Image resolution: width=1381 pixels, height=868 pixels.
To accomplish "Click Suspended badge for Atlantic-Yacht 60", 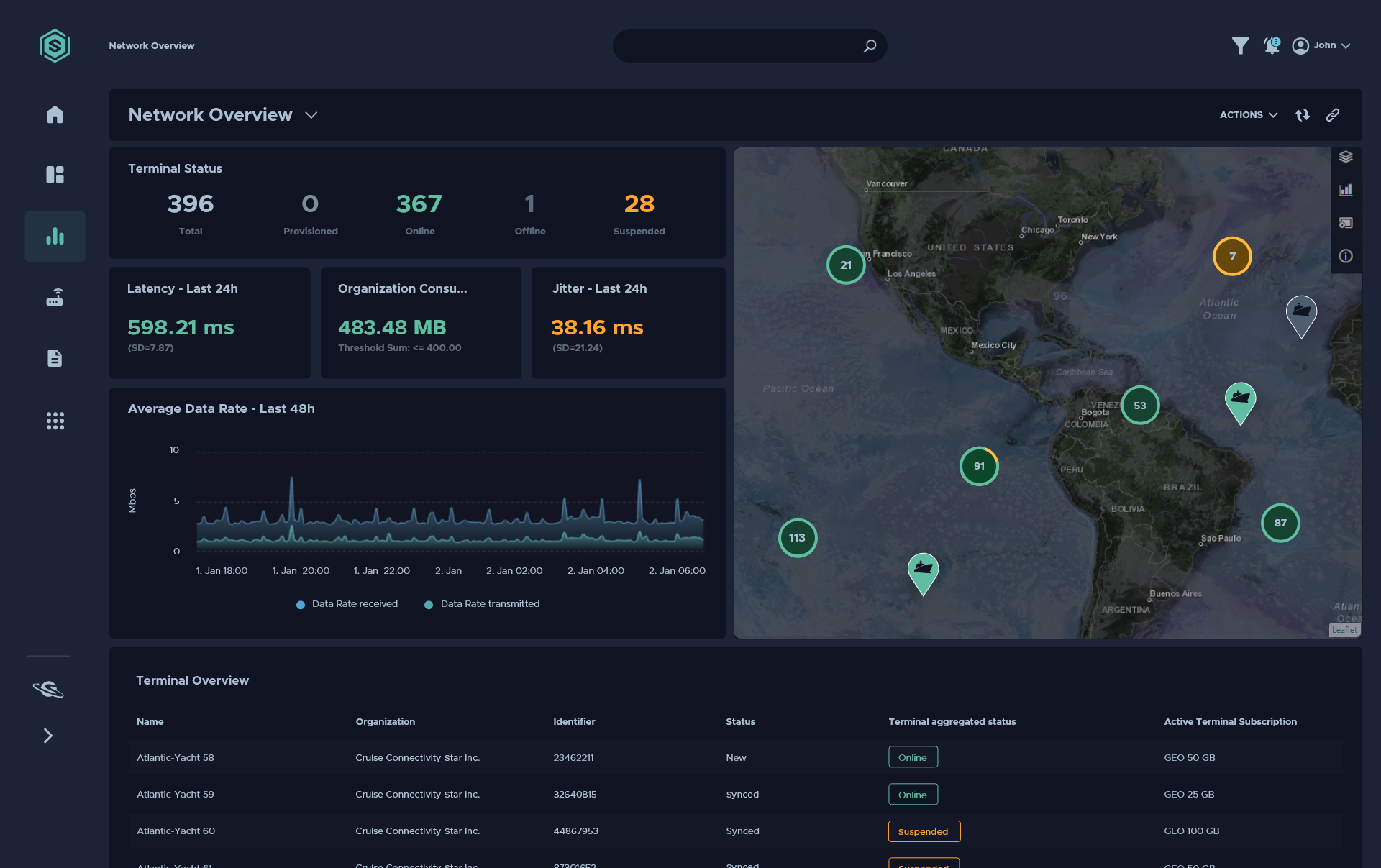I will click(x=924, y=831).
